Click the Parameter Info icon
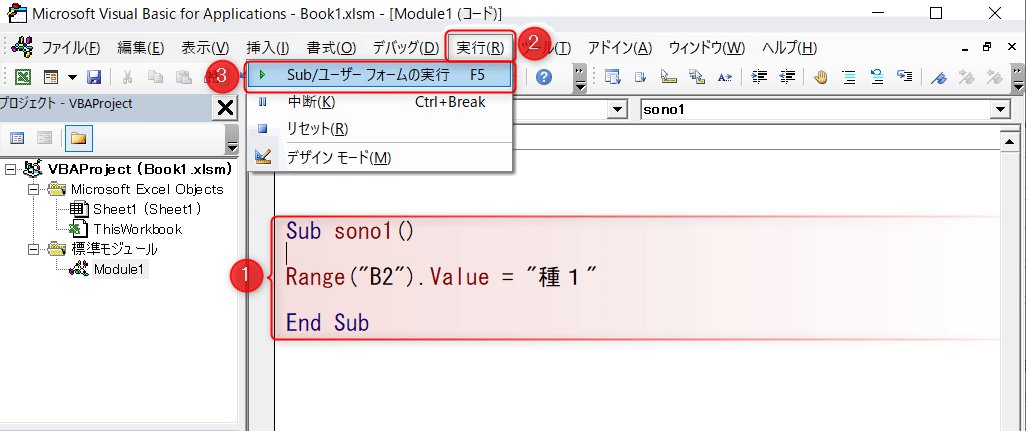This screenshot has width=1026, height=431. (x=697, y=77)
